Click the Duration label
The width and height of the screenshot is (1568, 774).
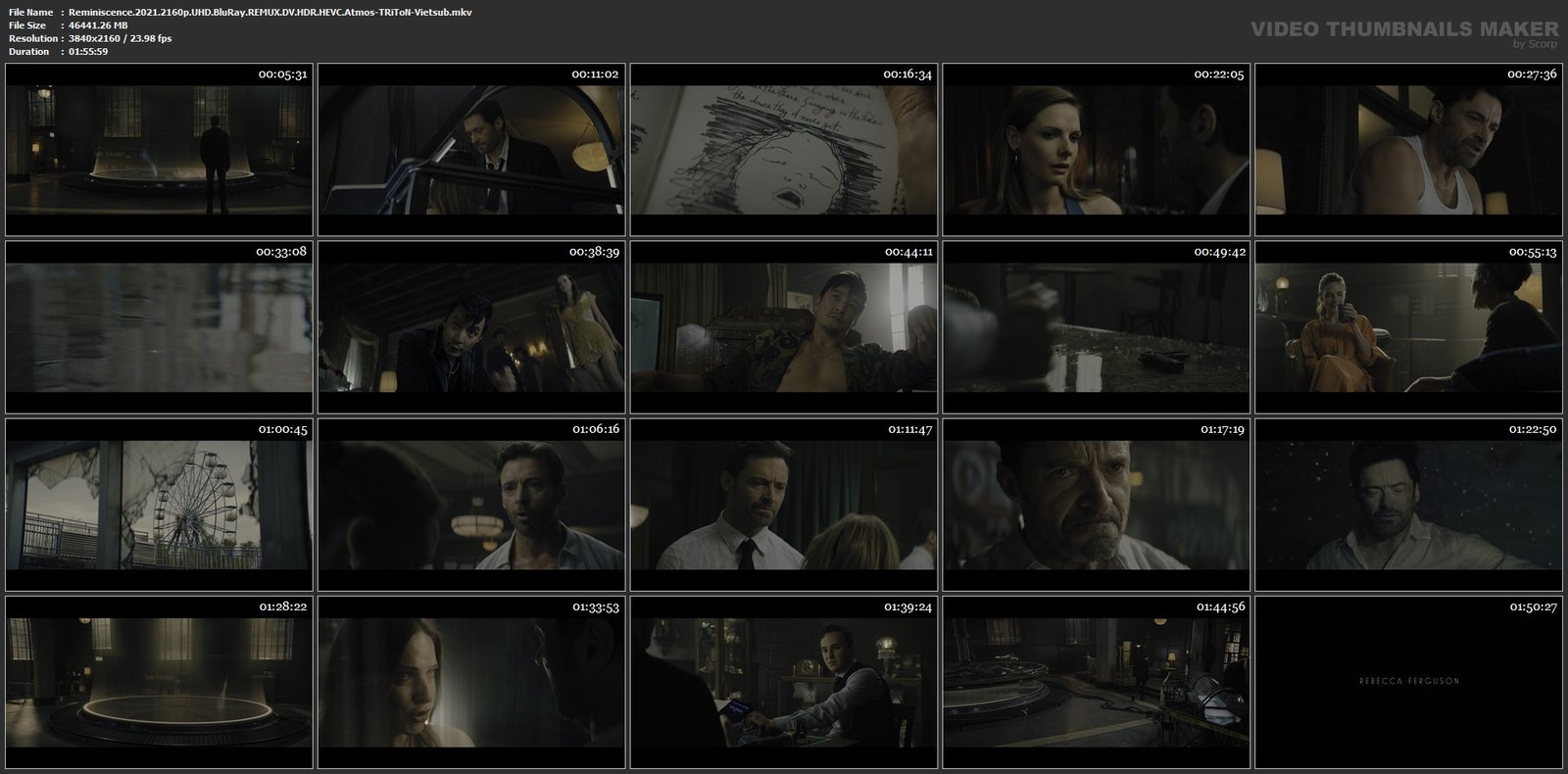[28, 51]
